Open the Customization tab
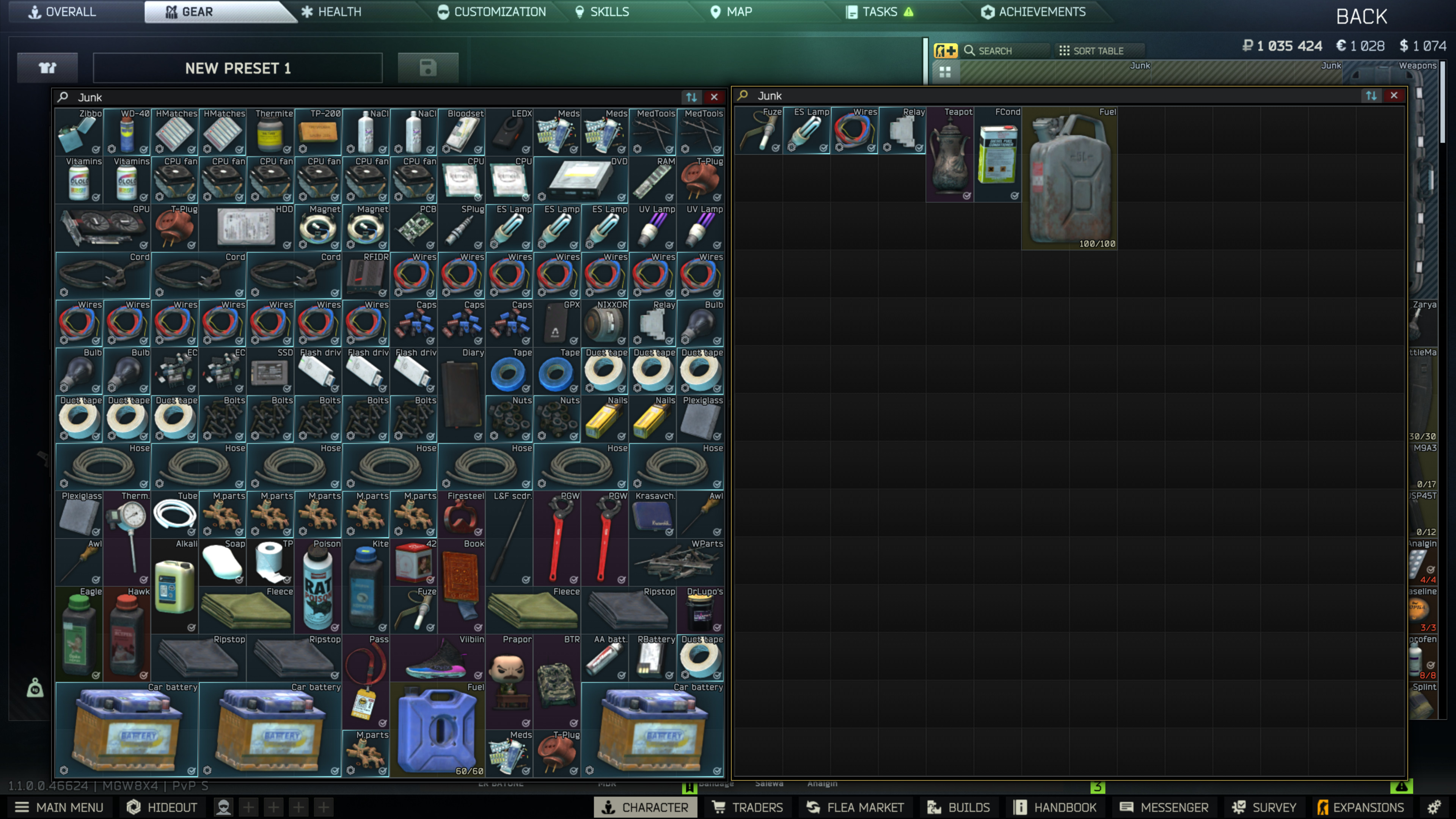Image resolution: width=1456 pixels, height=819 pixels. tap(492, 12)
